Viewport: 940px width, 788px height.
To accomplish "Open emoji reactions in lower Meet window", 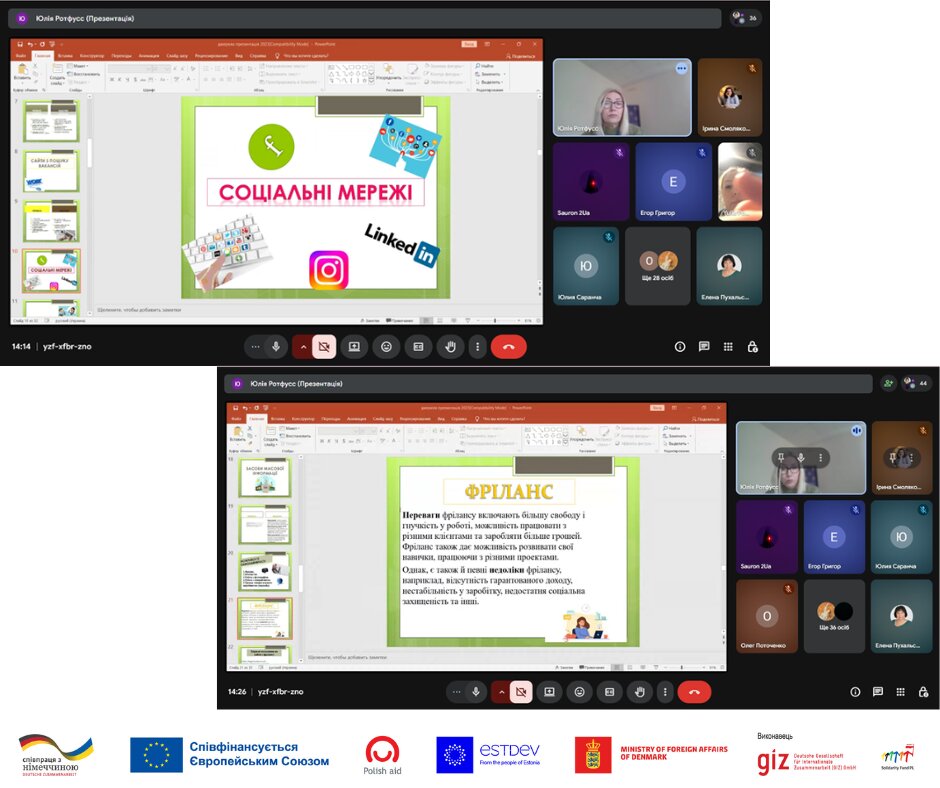I will click(x=580, y=692).
